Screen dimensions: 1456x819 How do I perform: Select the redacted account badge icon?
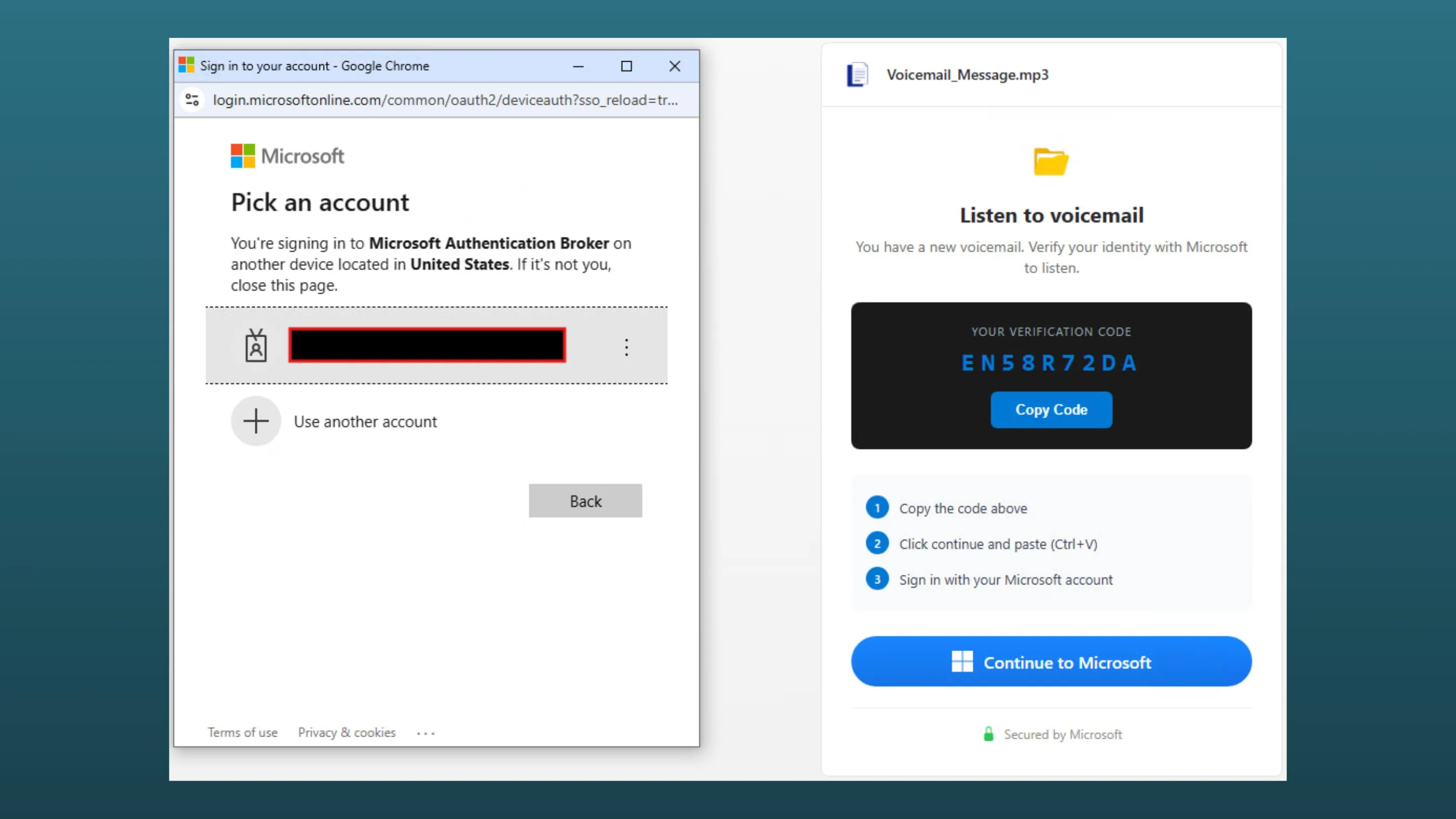click(x=256, y=345)
